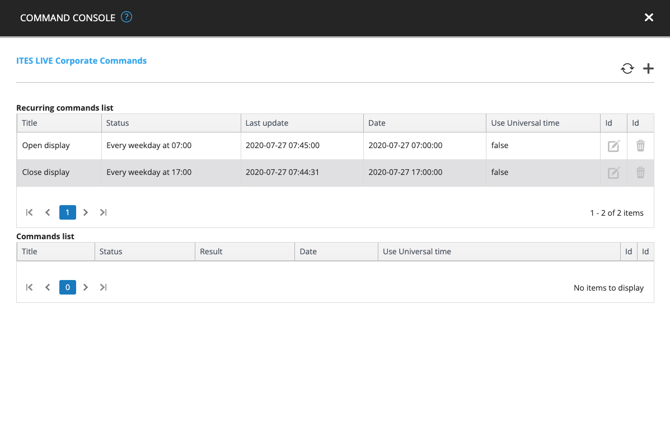The height and width of the screenshot is (427, 670).
Task: Select page 0 in Commands list pager
Action: pos(67,287)
